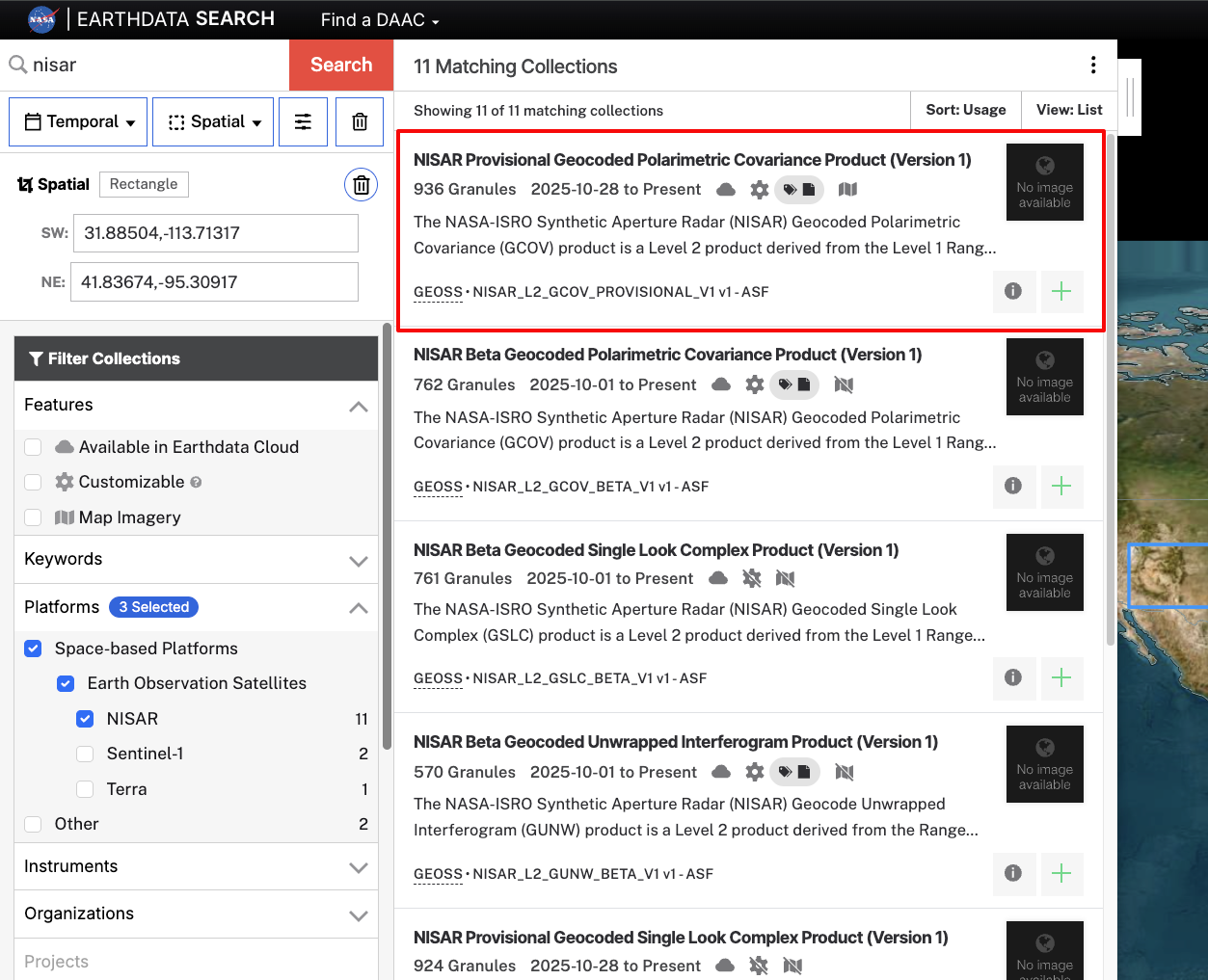
Task: Add NISAR_L2_GUNW_BETA_V1 to project
Action: tap(1061, 873)
